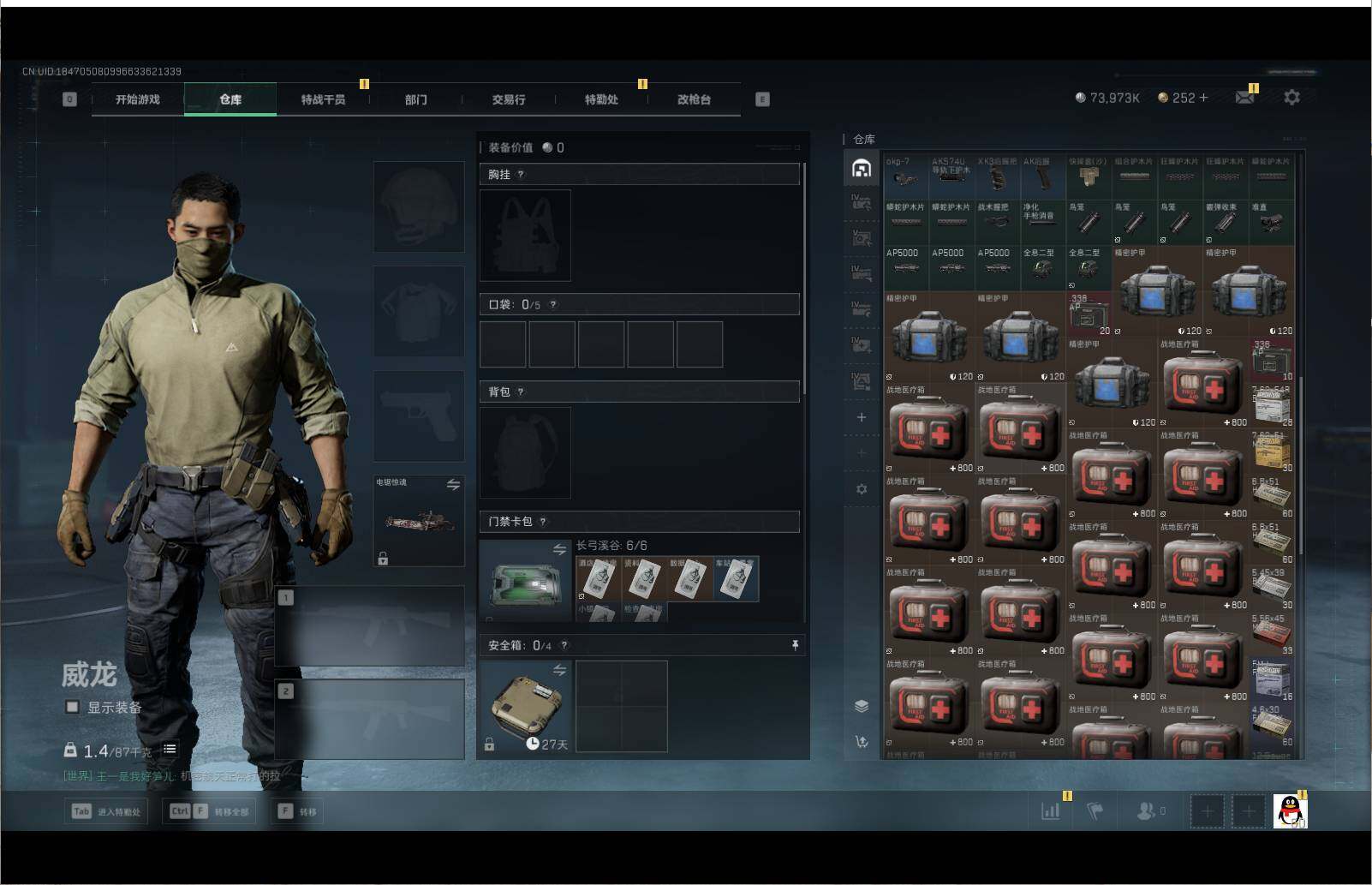Select the okp-7 sight item
This screenshot has height=885, width=1372.
[x=906, y=176]
